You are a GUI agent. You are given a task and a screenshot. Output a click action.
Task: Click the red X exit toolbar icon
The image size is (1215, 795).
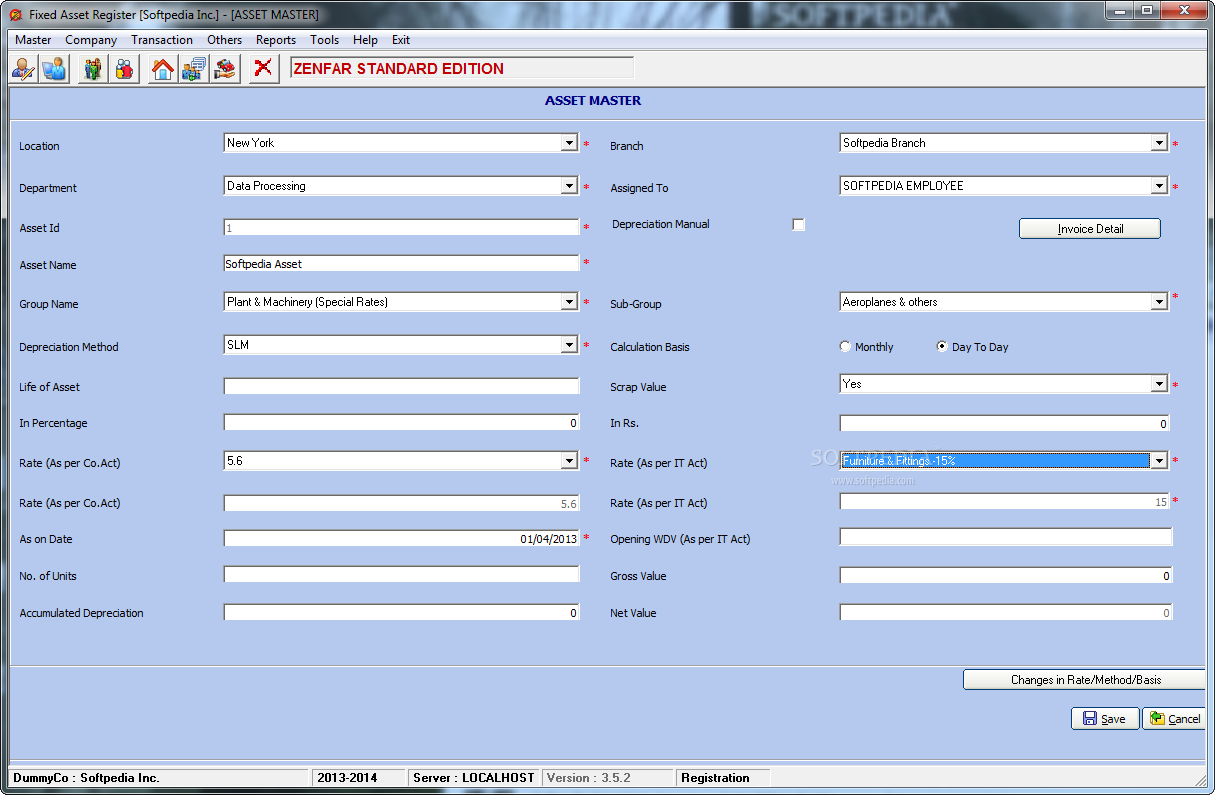pyautogui.click(x=264, y=69)
